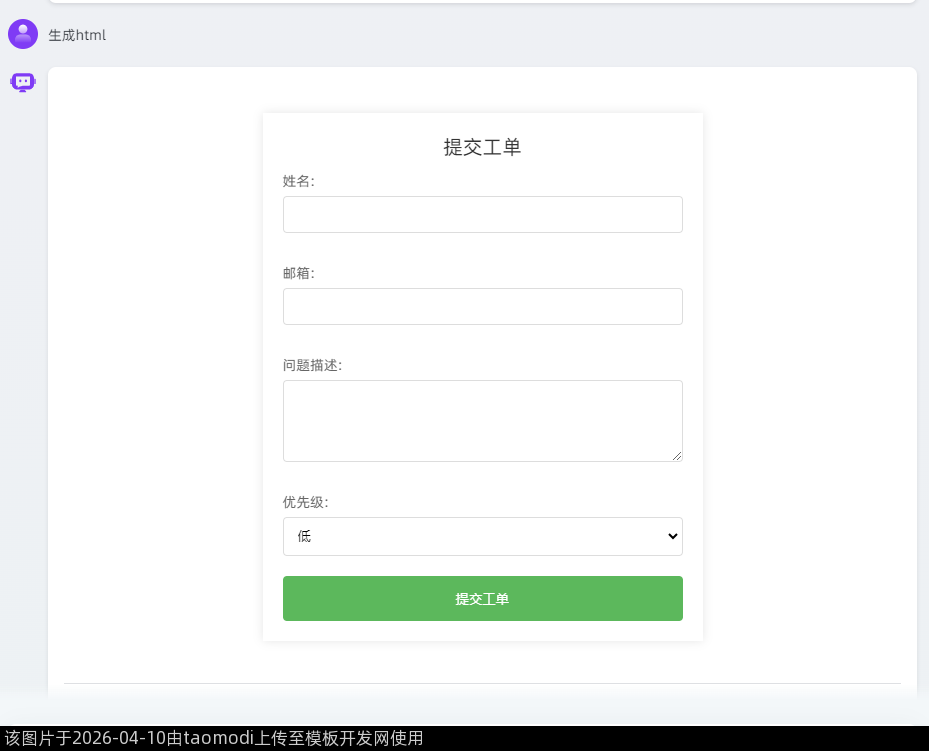Select the 生成html user message text
929x751 pixels.
(77, 35)
